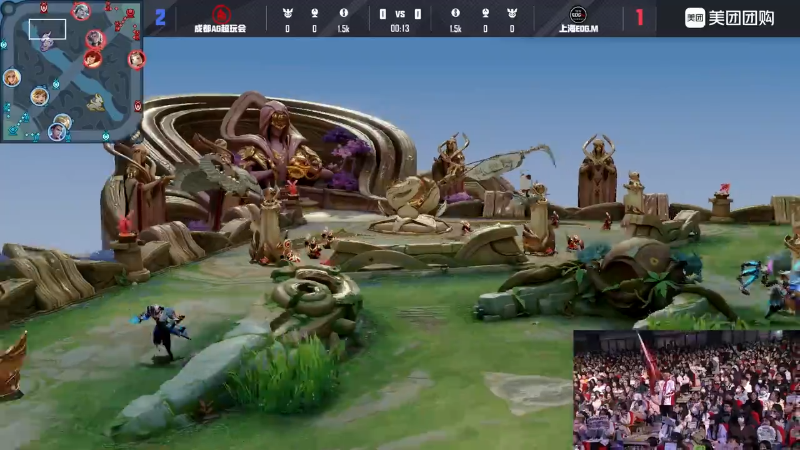Click the red series score 1
Viewport: 800px width, 450px height.
(x=639, y=17)
